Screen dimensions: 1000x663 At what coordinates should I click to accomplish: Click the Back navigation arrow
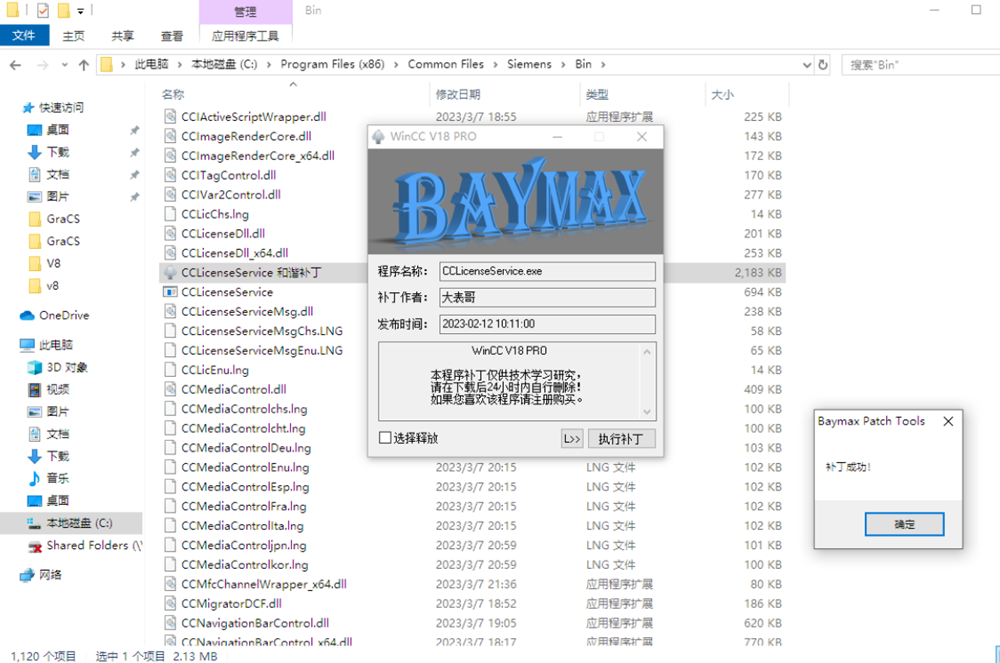[x=16, y=65]
